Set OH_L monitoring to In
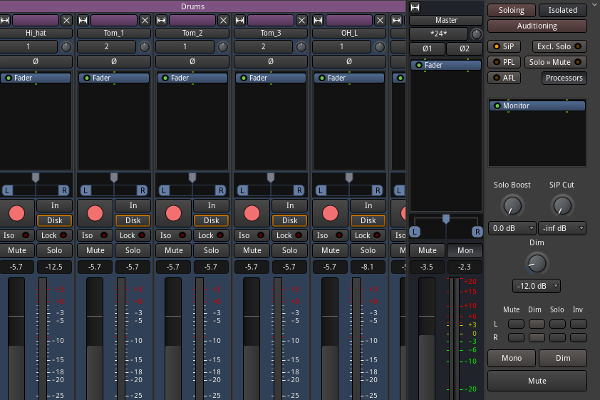The image size is (600, 400). 368,206
